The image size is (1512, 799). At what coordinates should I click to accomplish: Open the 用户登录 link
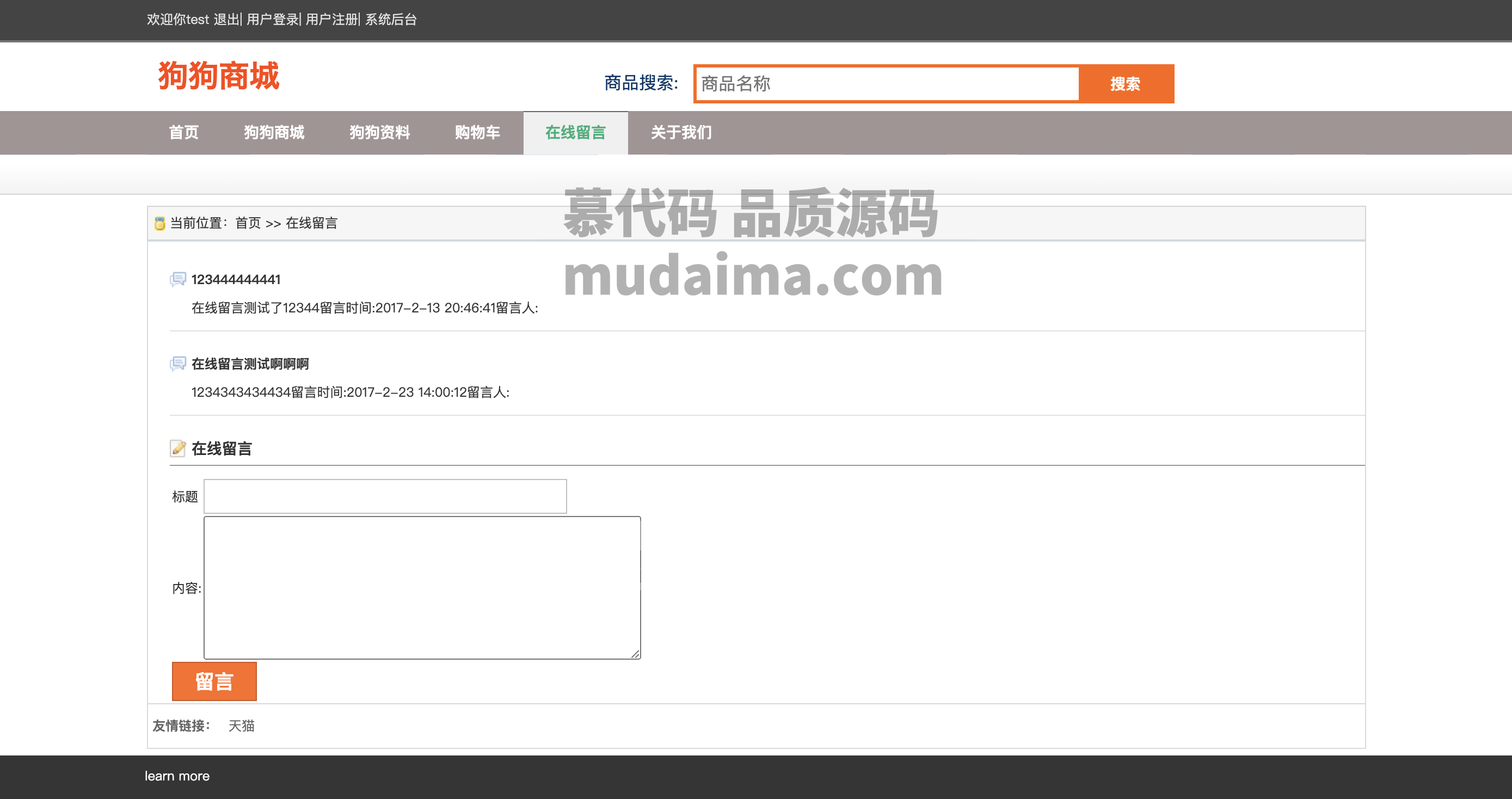[x=272, y=20]
